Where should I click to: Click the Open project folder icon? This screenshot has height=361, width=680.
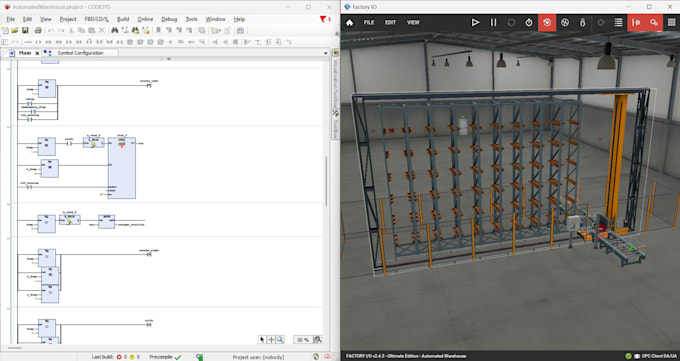[15, 30]
